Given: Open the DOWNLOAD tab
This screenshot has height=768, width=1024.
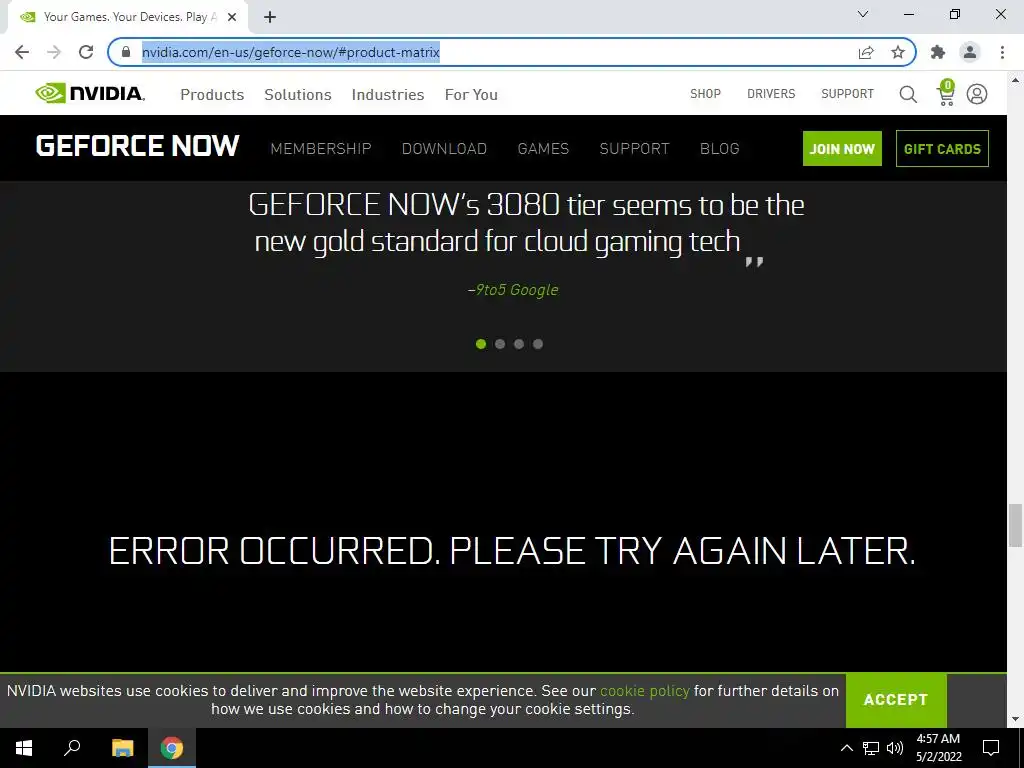Looking at the screenshot, I should 444,149.
